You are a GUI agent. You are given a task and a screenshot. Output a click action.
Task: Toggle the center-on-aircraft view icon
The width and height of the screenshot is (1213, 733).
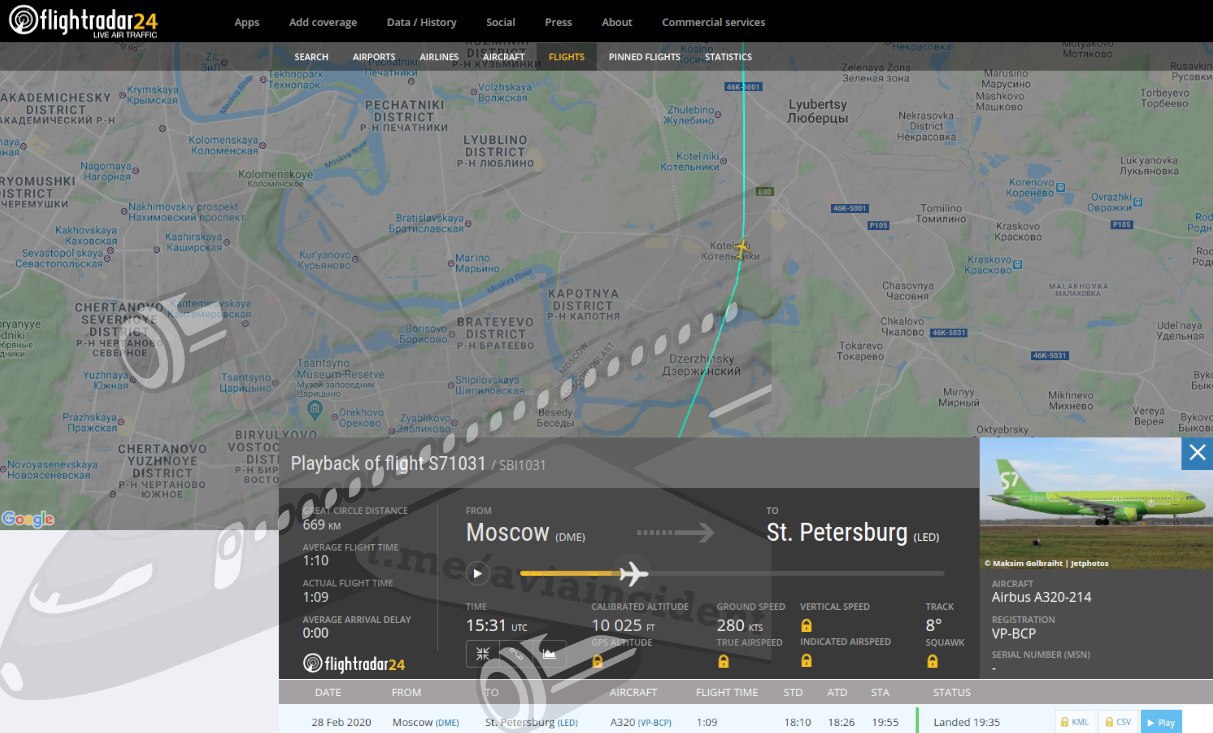click(483, 654)
